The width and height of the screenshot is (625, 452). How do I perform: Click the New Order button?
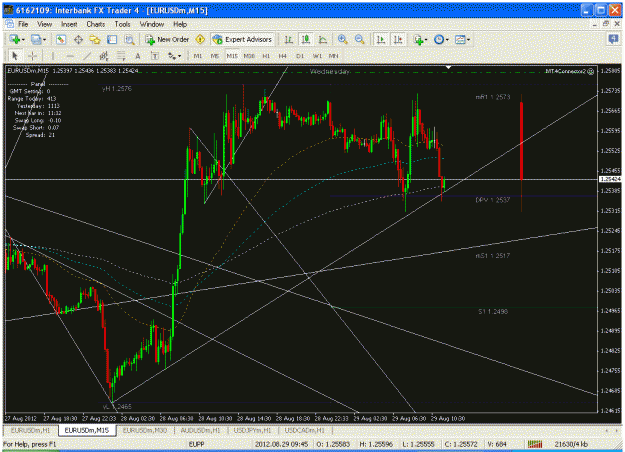click(x=167, y=39)
